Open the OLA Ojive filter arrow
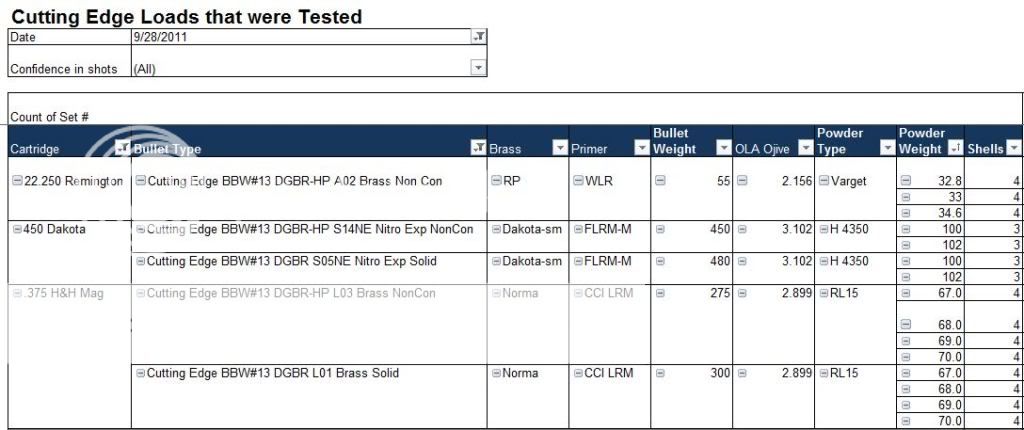Viewport: 1024px width, 430px height. [x=806, y=149]
